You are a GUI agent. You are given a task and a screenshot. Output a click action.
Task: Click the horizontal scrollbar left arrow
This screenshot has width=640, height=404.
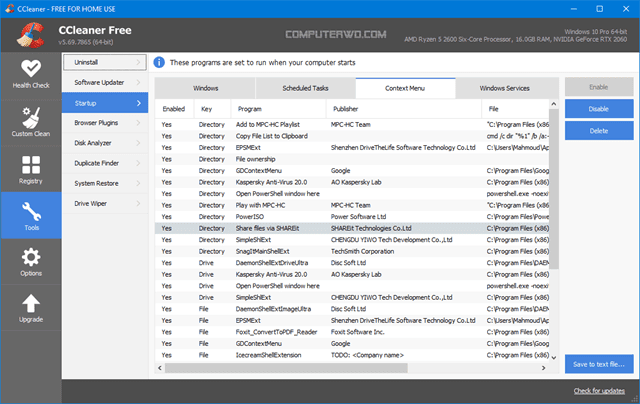160,368
